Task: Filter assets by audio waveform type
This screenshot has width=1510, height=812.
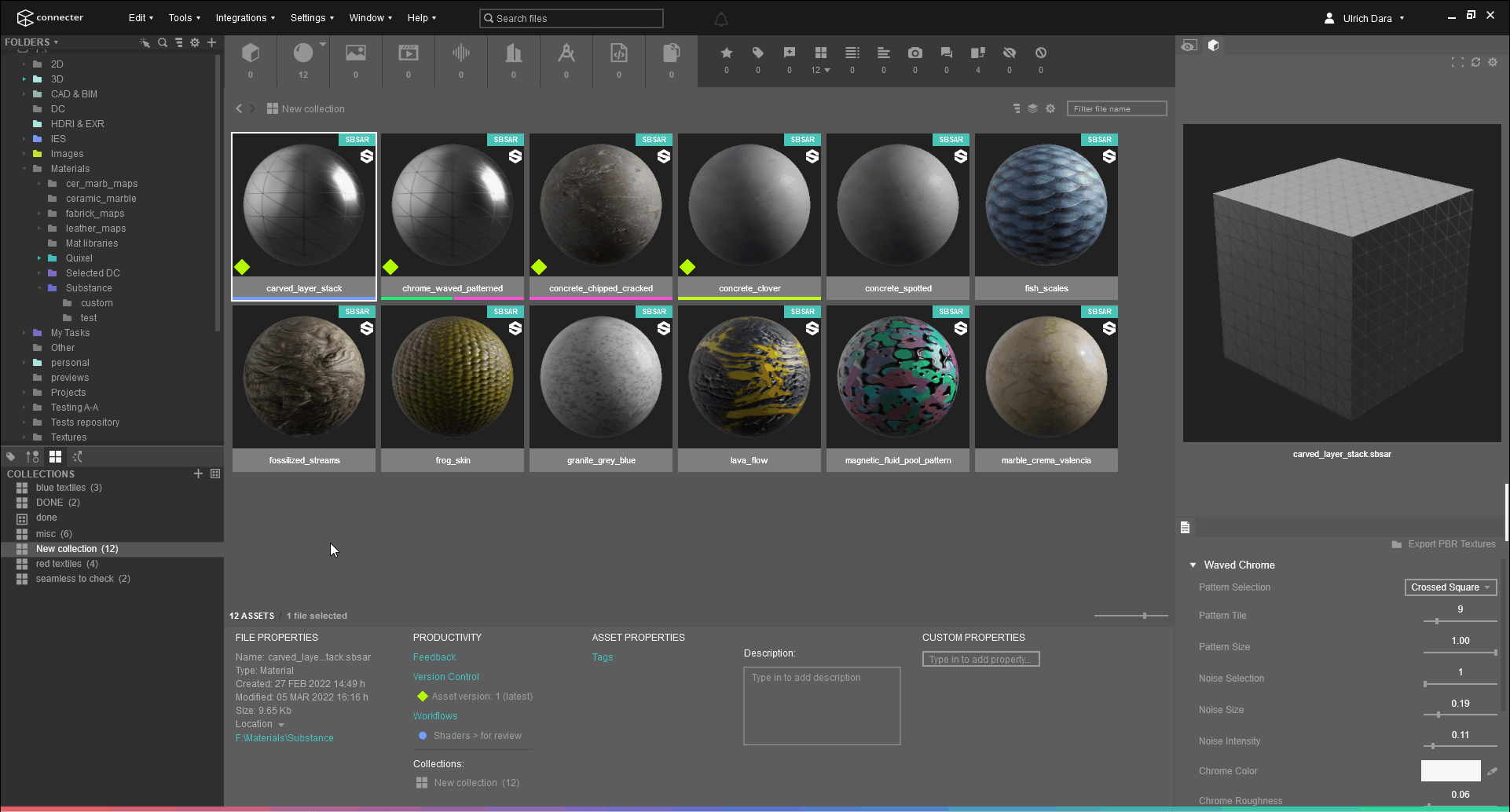Action: coord(460,53)
